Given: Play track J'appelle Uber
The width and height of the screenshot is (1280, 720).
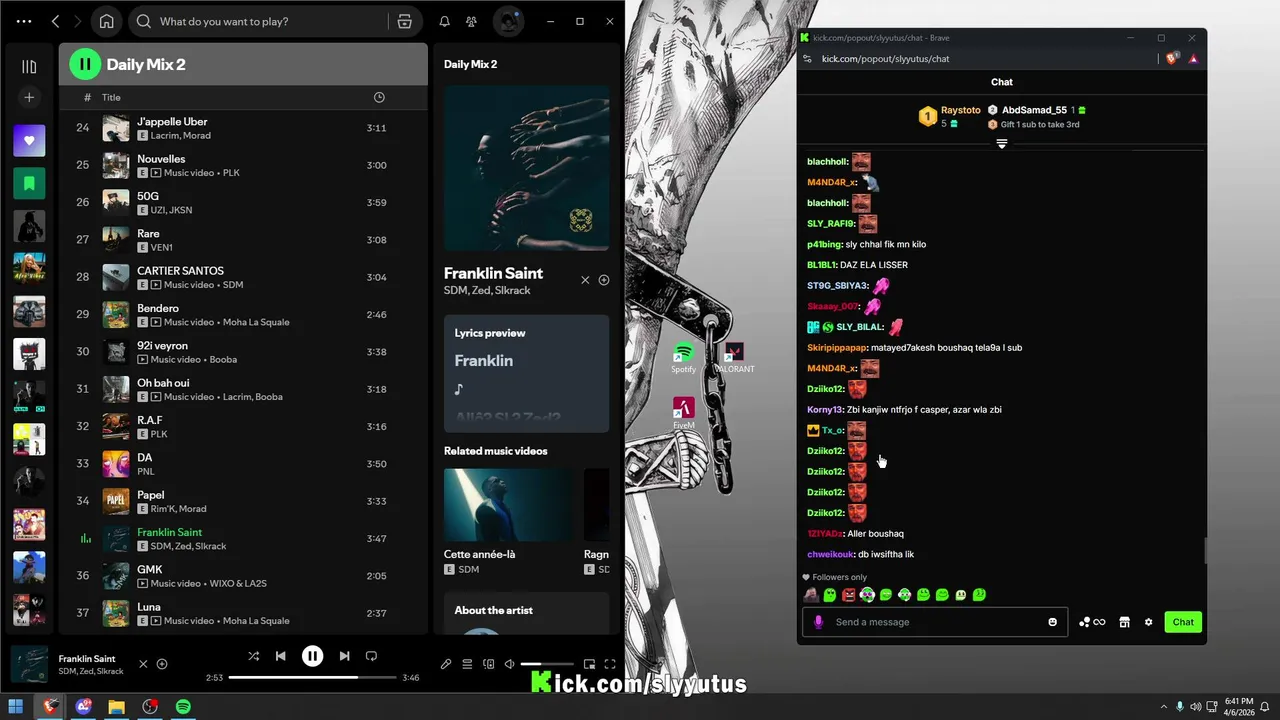Looking at the screenshot, I should click(x=244, y=128).
